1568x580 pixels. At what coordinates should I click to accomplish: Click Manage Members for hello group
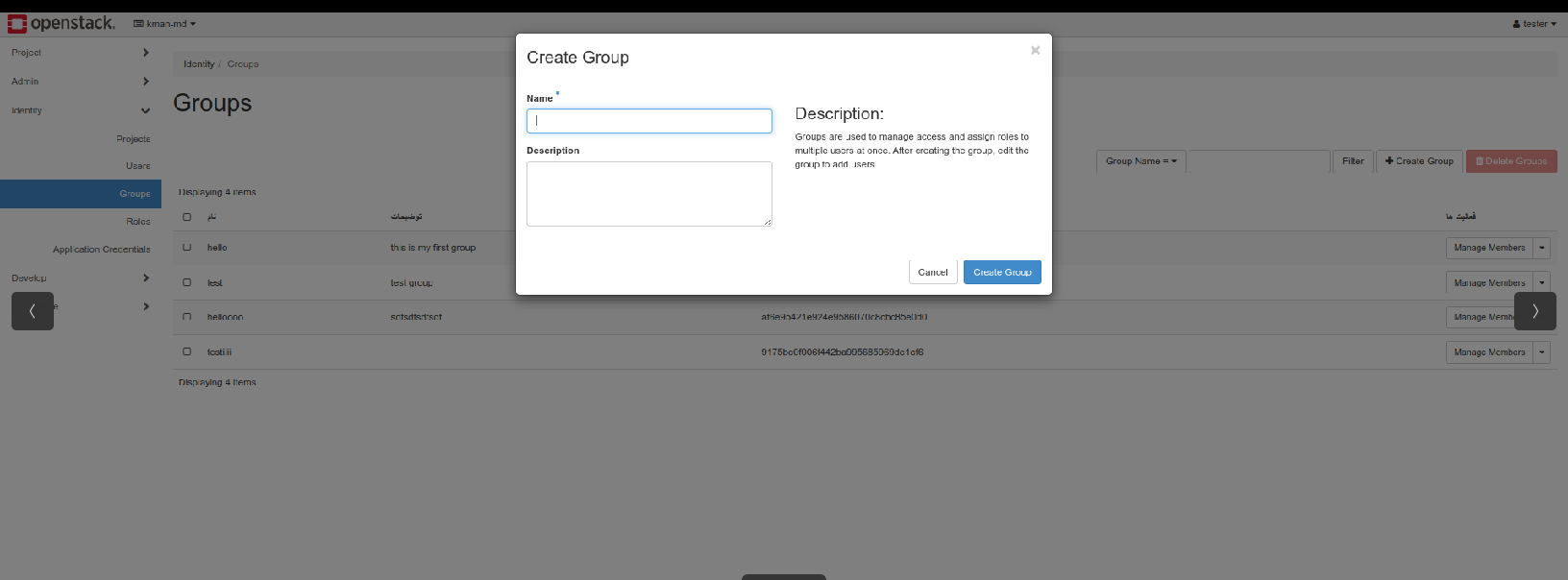[1489, 248]
